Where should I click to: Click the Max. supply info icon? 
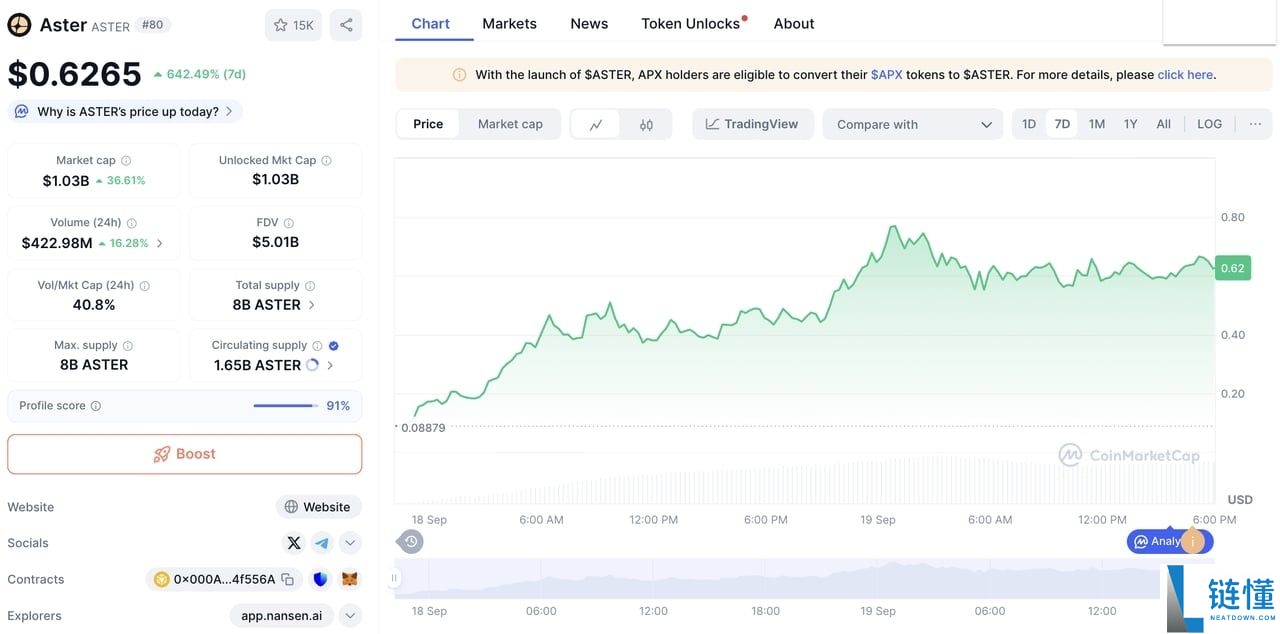[128, 345]
